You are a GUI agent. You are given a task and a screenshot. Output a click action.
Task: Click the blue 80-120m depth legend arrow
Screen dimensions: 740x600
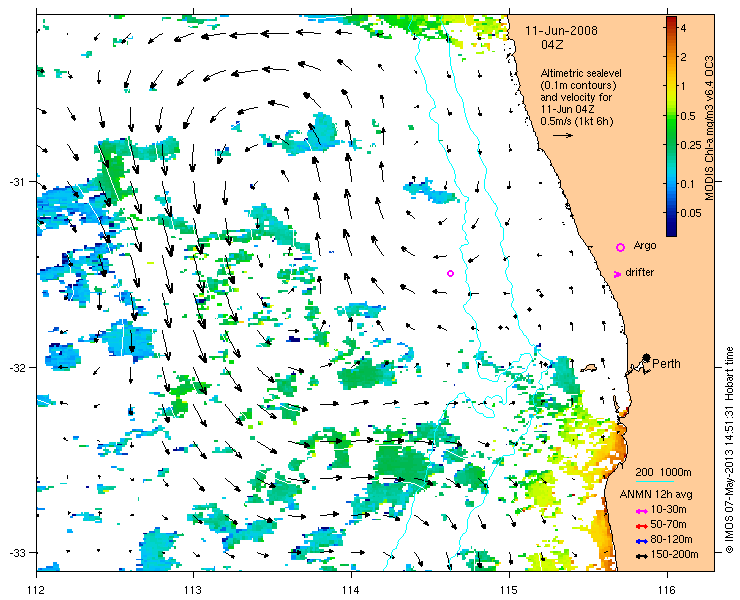641,541
